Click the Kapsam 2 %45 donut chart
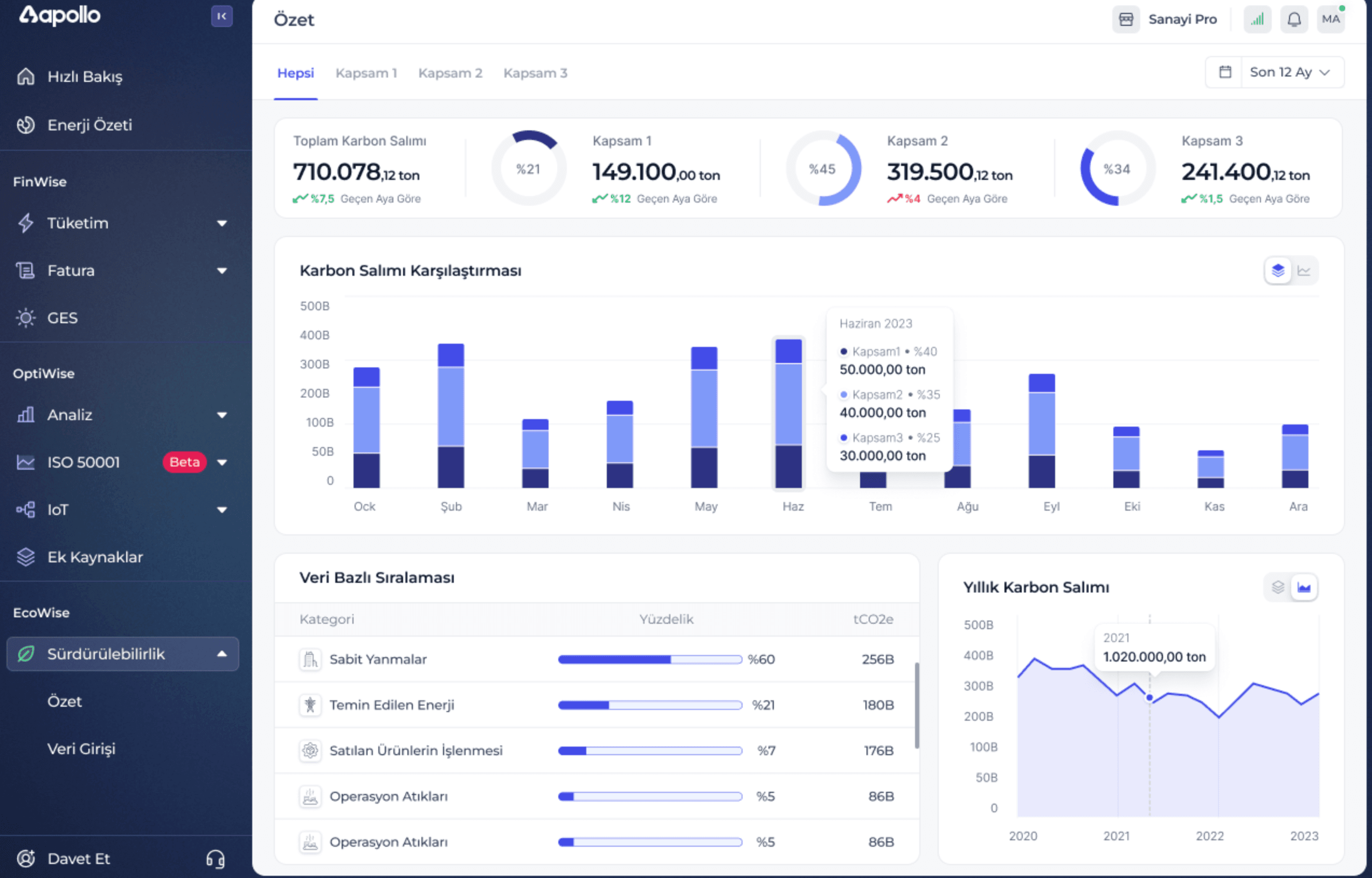 823,168
